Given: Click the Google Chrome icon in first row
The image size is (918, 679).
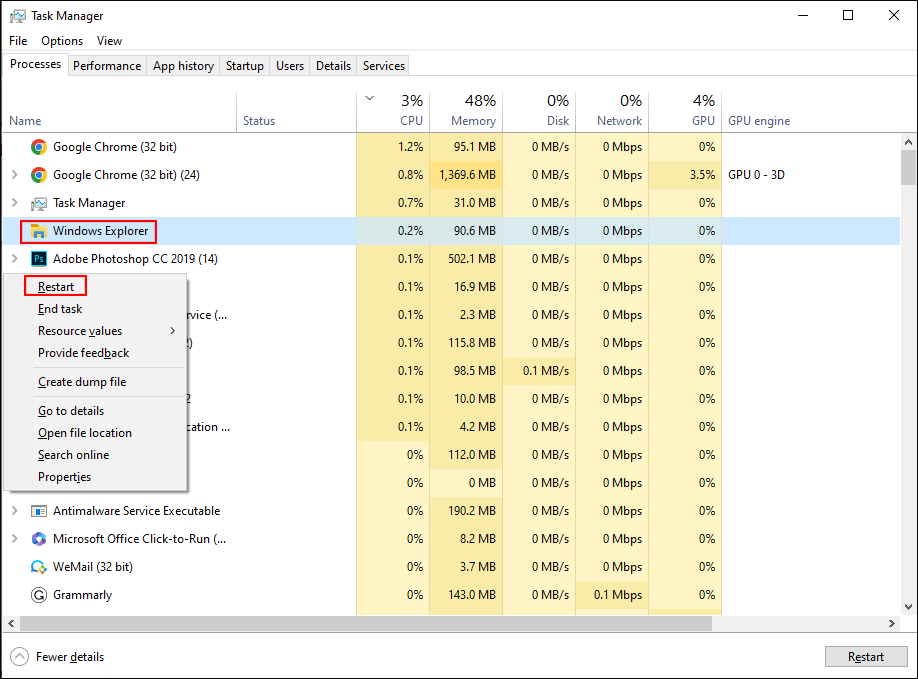Looking at the screenshot, I should (39, 147).
